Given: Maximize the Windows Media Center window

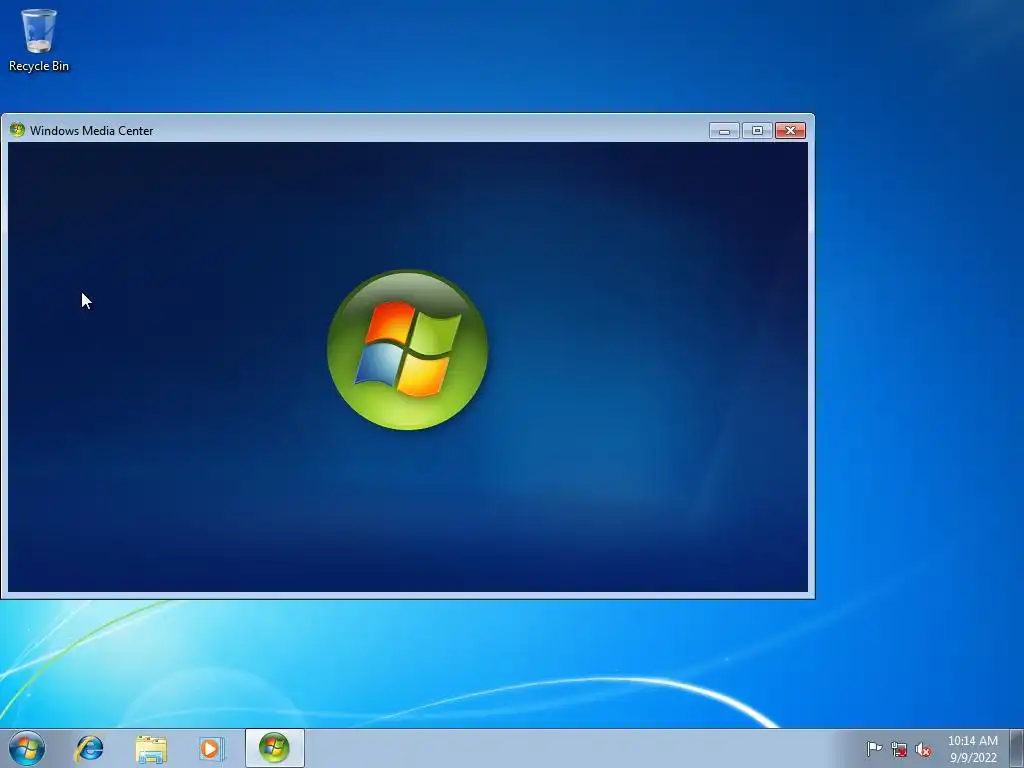Looking at the screenshot, I should pos(757,131).
